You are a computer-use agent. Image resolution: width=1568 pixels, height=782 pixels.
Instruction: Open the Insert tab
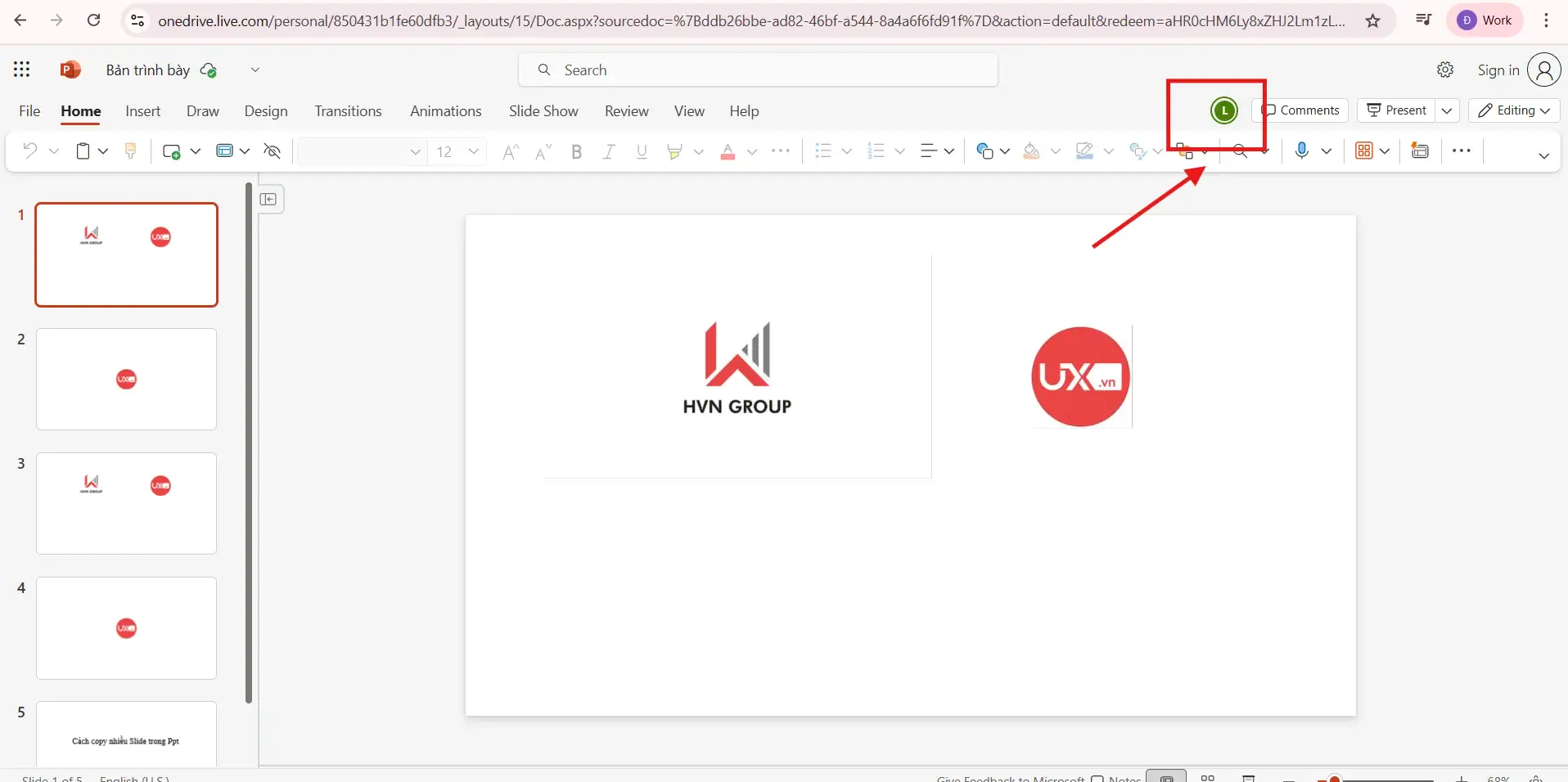[142, 111]
